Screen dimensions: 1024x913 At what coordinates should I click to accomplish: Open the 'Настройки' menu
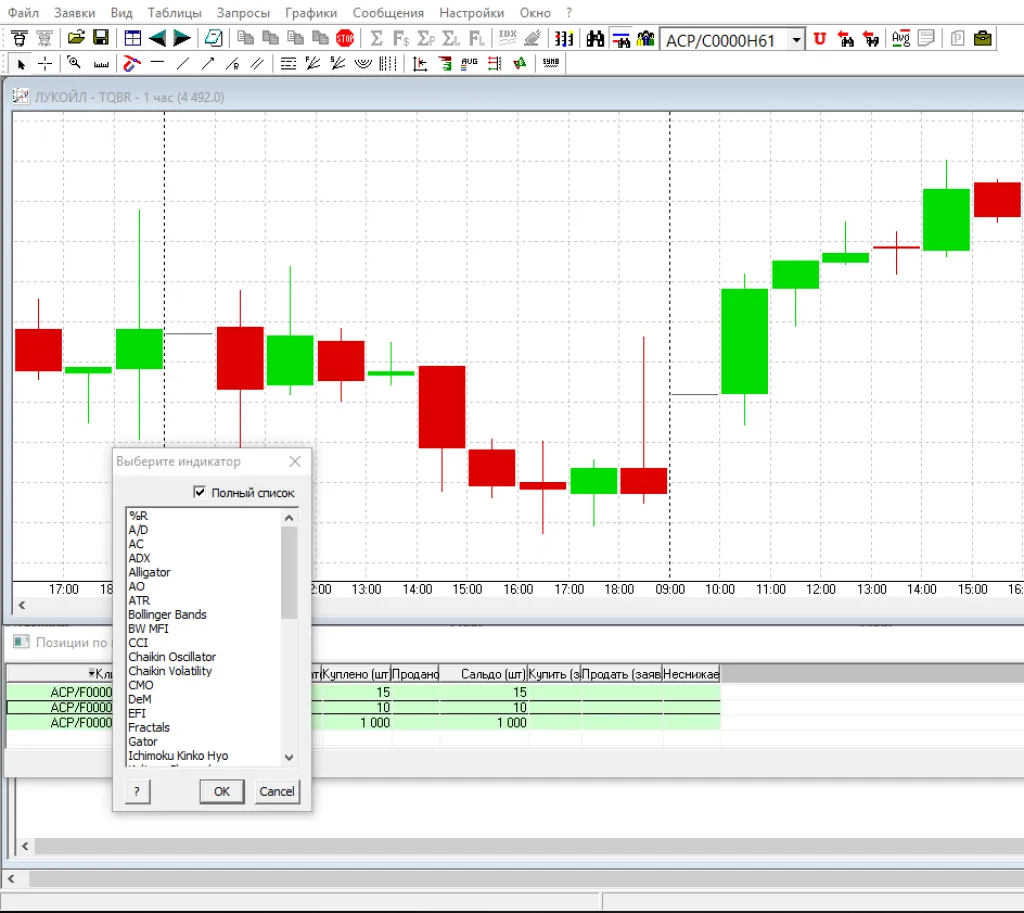pyautogui.click(x=472, y=13)
